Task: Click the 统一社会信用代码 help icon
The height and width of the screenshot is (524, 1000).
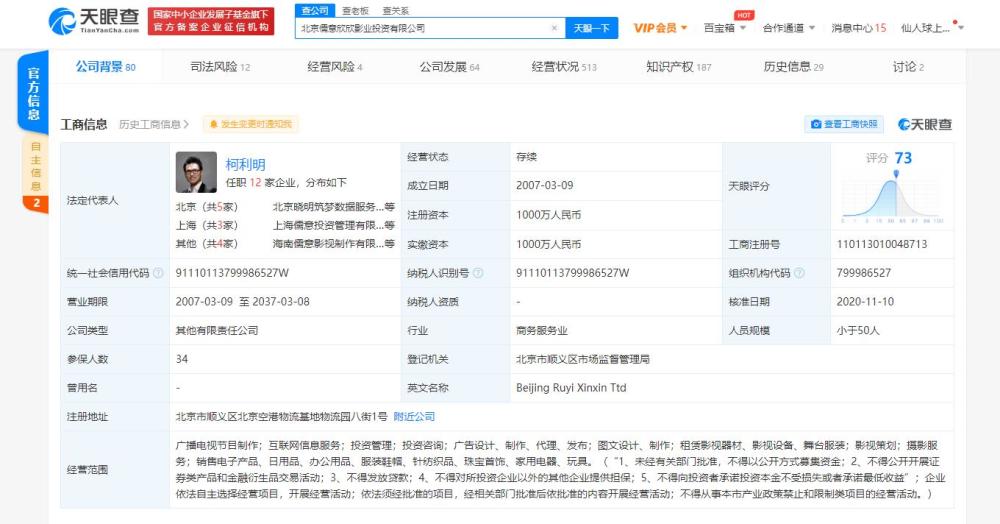Action: click(158, 273)
